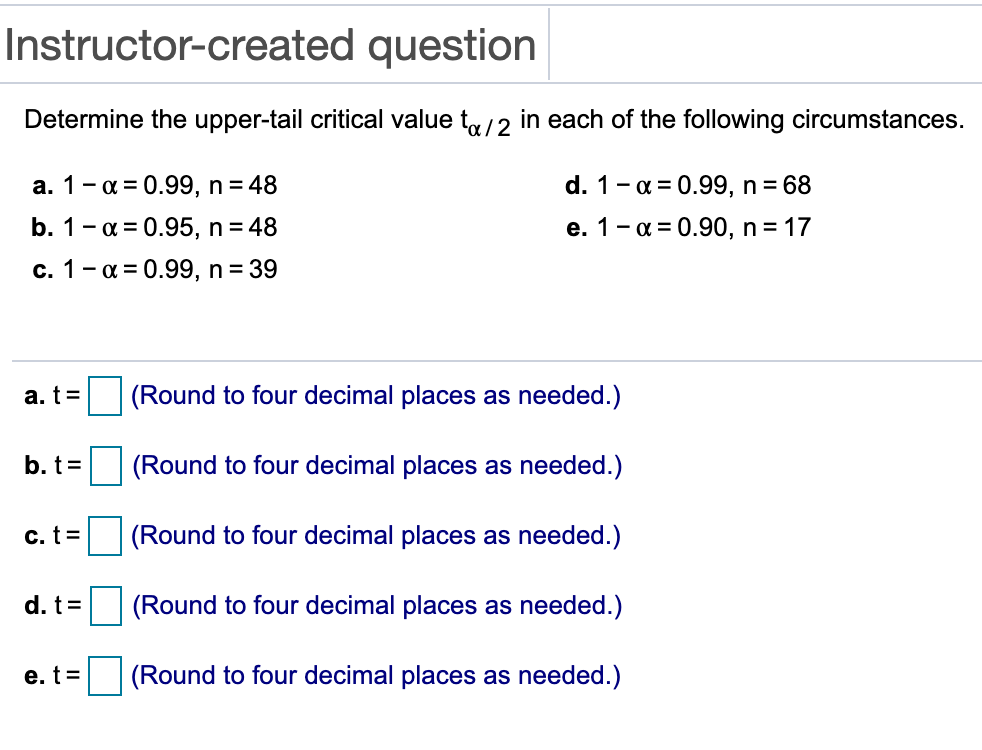The height and width of the screenshot is (750, 982).
Task: Click the 'a. t =' label
Action: (x=53, y=396)
